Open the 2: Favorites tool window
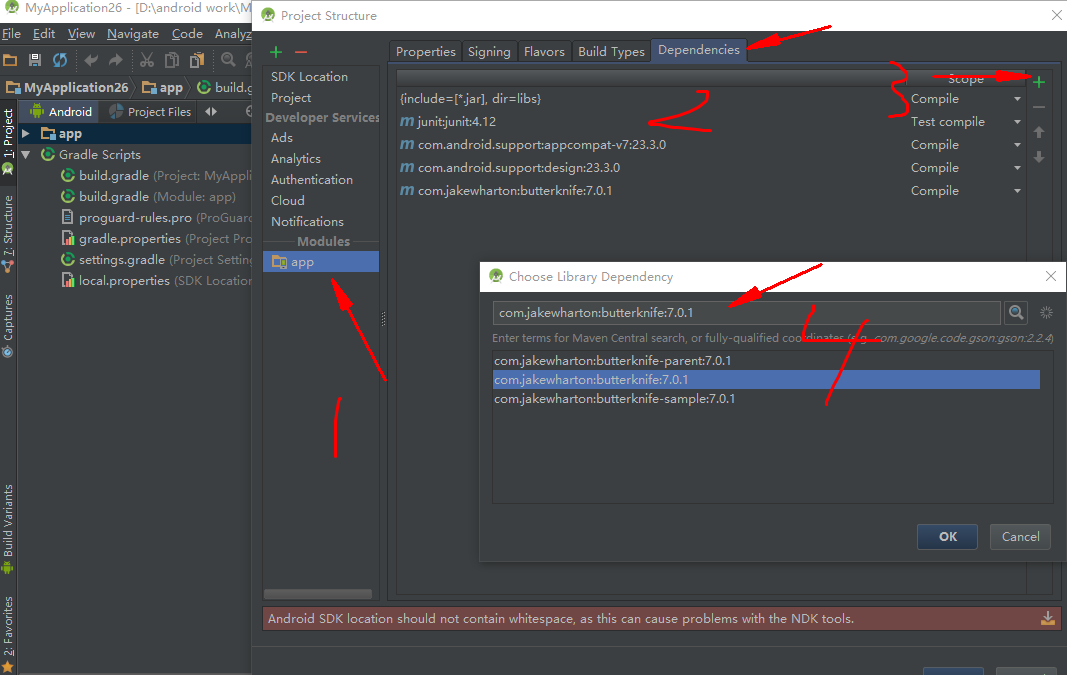The width and height of the screenshot is (1067, 675). click(x=8, y=634)
